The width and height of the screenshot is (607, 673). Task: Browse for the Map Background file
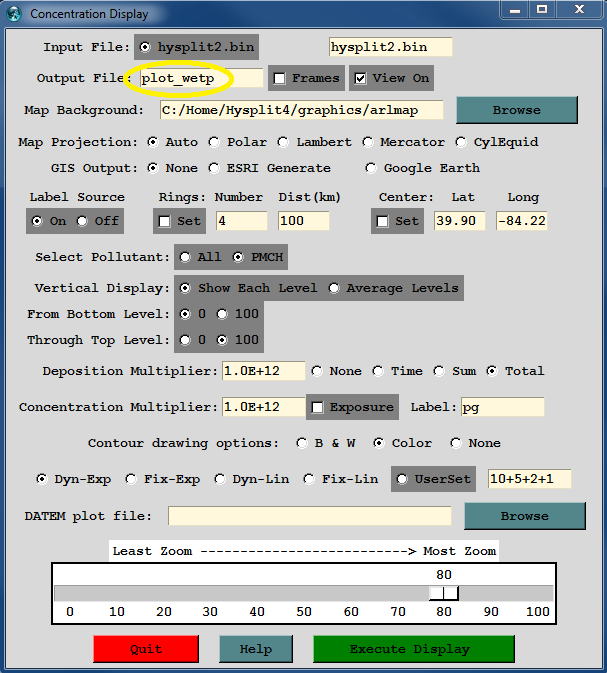click(x=517, y=110)
